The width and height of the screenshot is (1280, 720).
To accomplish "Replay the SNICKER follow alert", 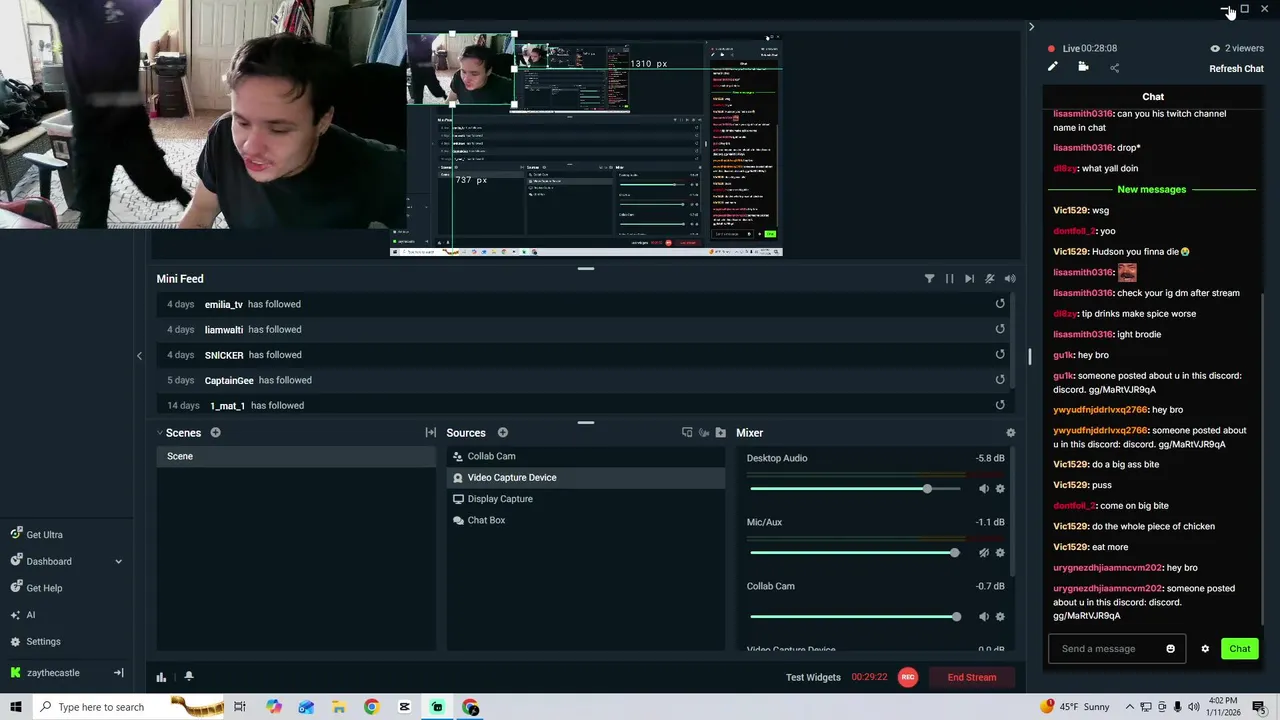I will [1000, 354].
